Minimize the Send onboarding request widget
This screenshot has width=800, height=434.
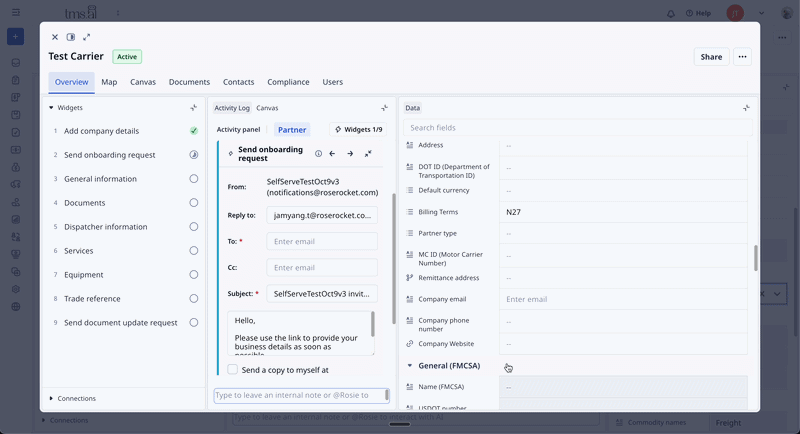click(368, 154)
